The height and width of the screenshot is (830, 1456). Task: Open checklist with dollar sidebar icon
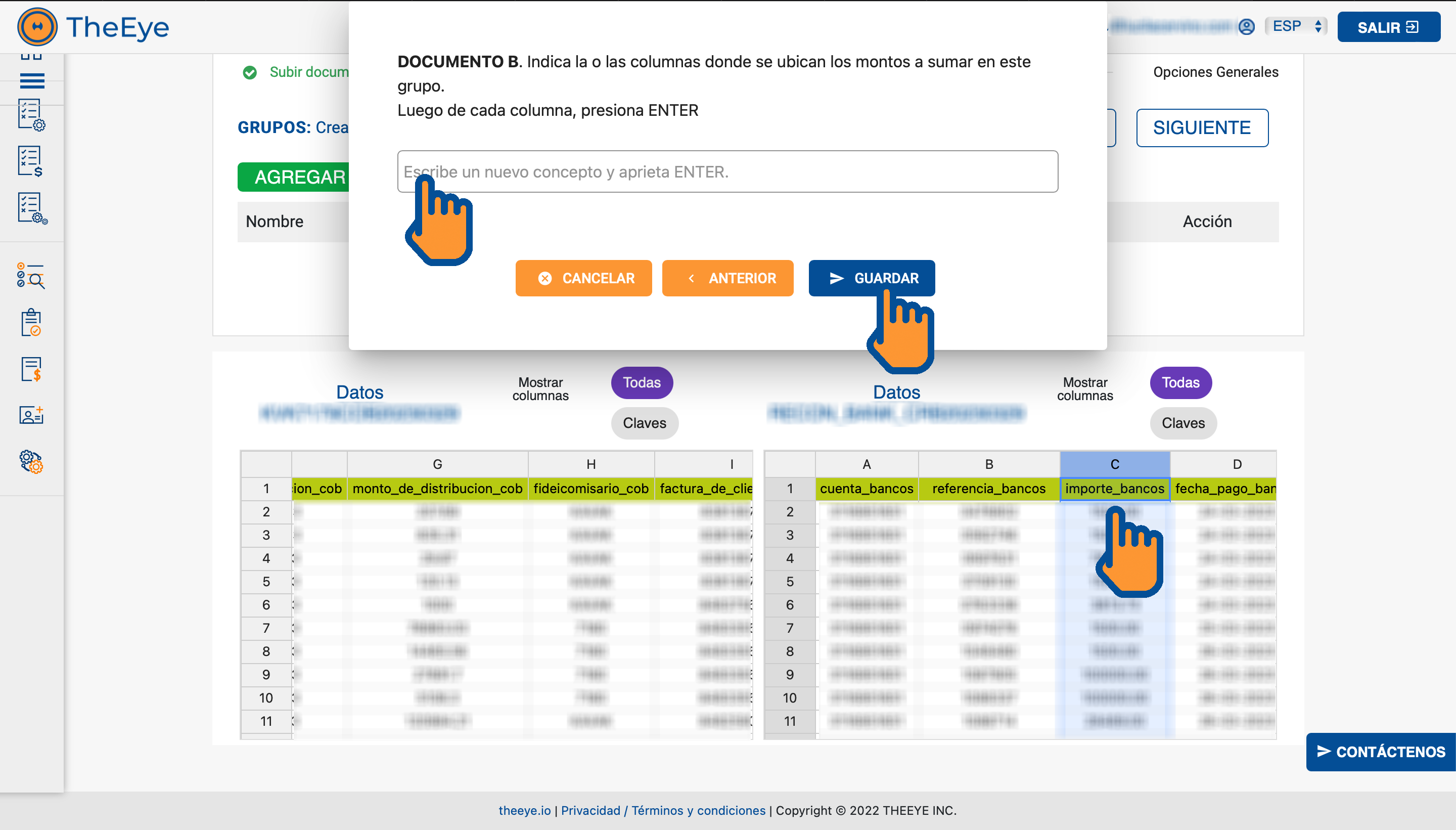(31, 161)
